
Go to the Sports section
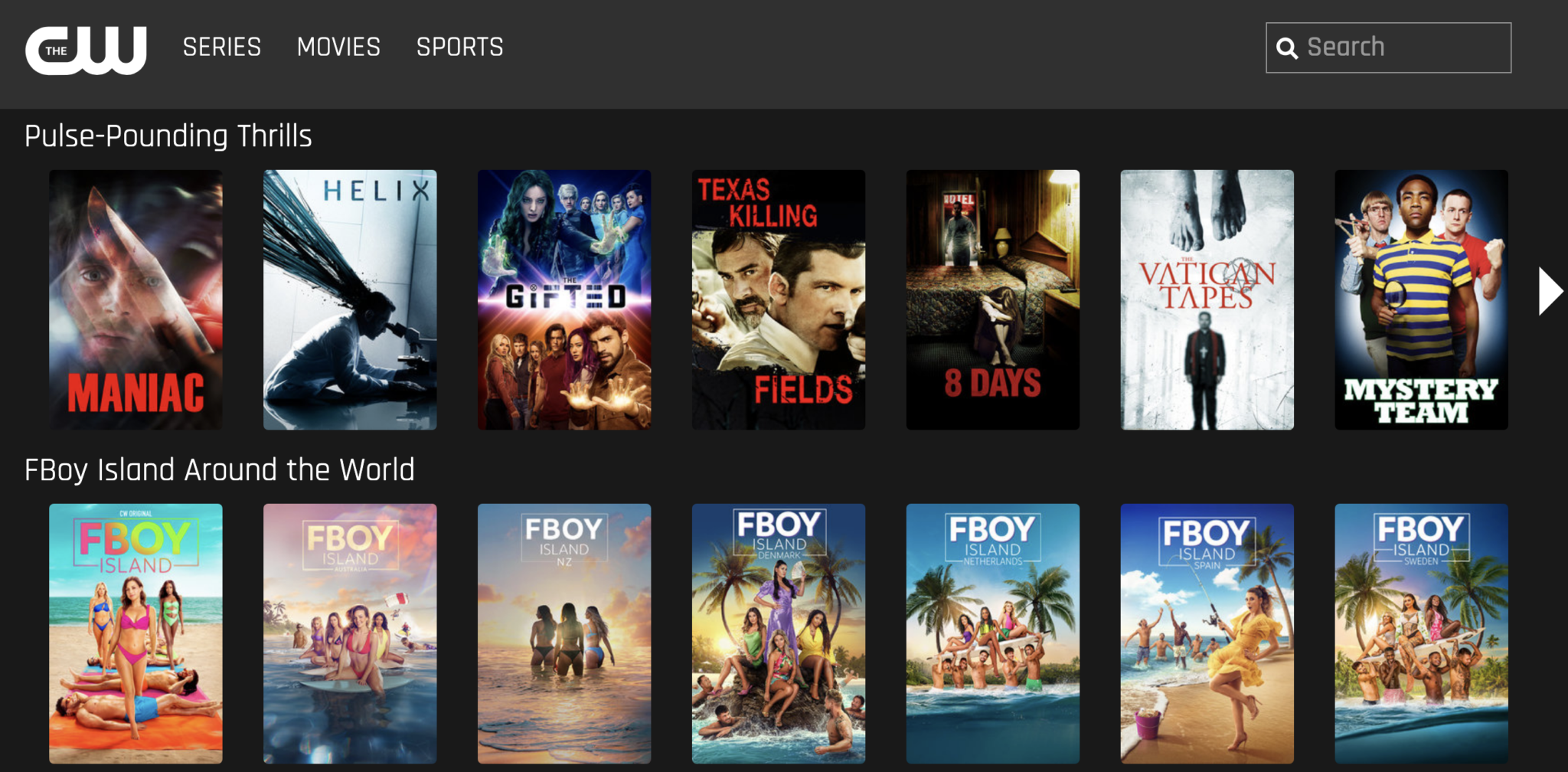[x=460, y=47]
